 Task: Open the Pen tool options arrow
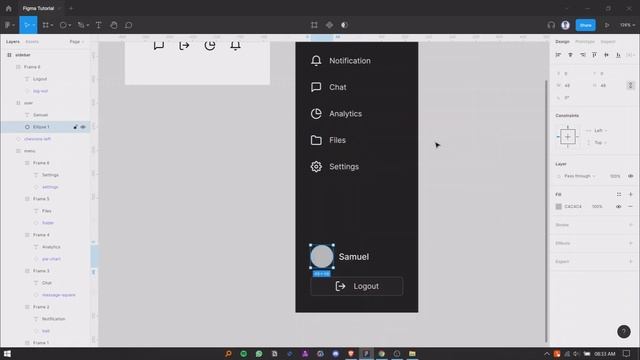(88, 25)
